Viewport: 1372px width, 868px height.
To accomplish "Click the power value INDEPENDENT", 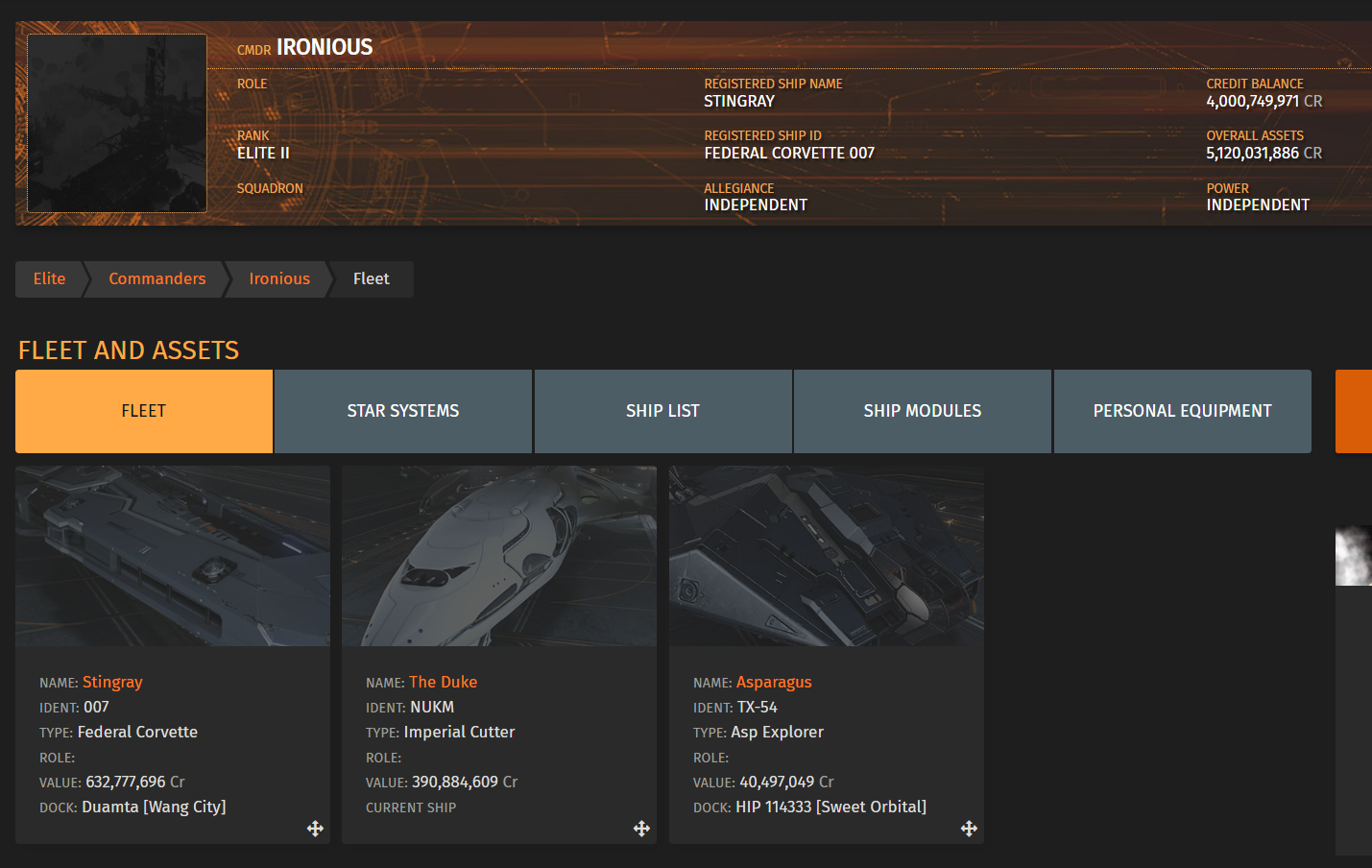I will pos(1258,205).
